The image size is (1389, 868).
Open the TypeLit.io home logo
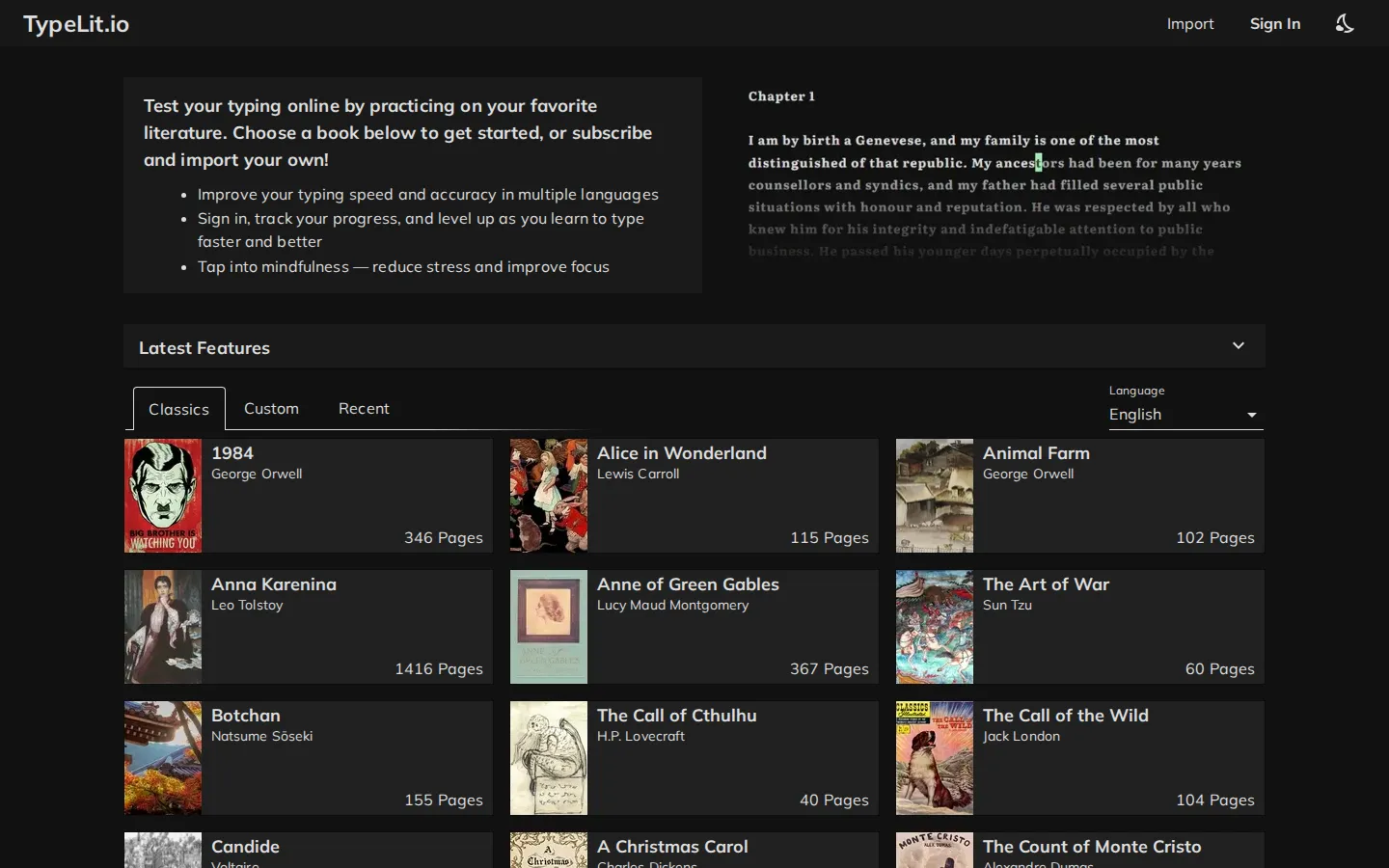(76, 24)
